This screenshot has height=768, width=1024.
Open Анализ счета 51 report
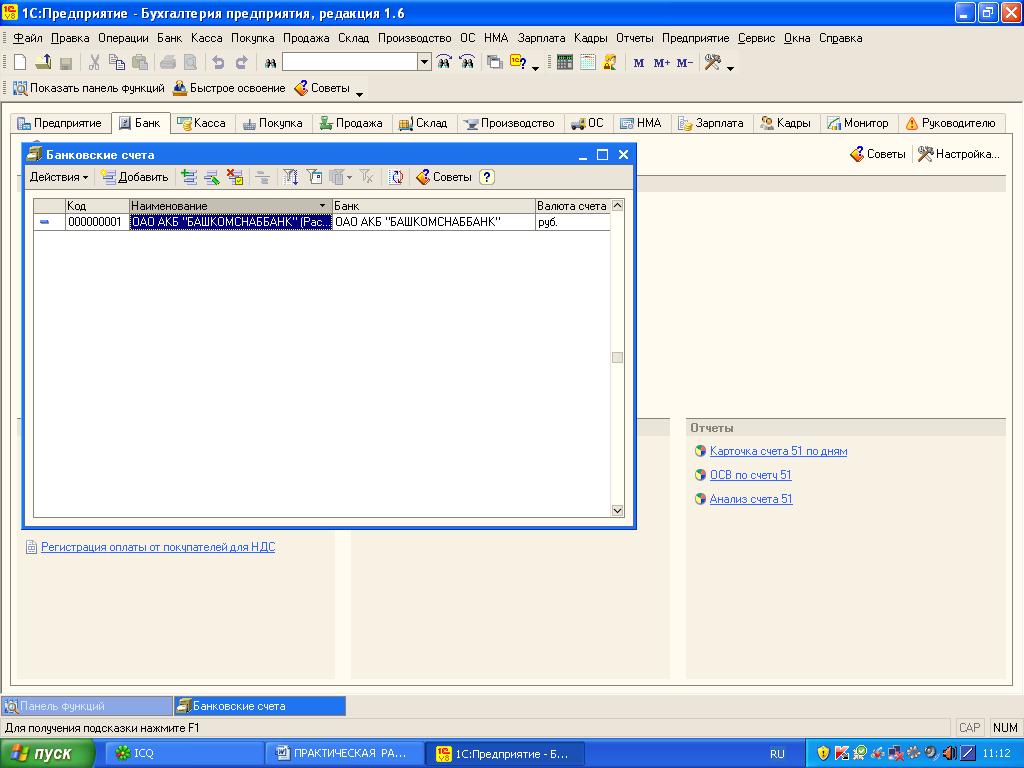click(751, 499)
